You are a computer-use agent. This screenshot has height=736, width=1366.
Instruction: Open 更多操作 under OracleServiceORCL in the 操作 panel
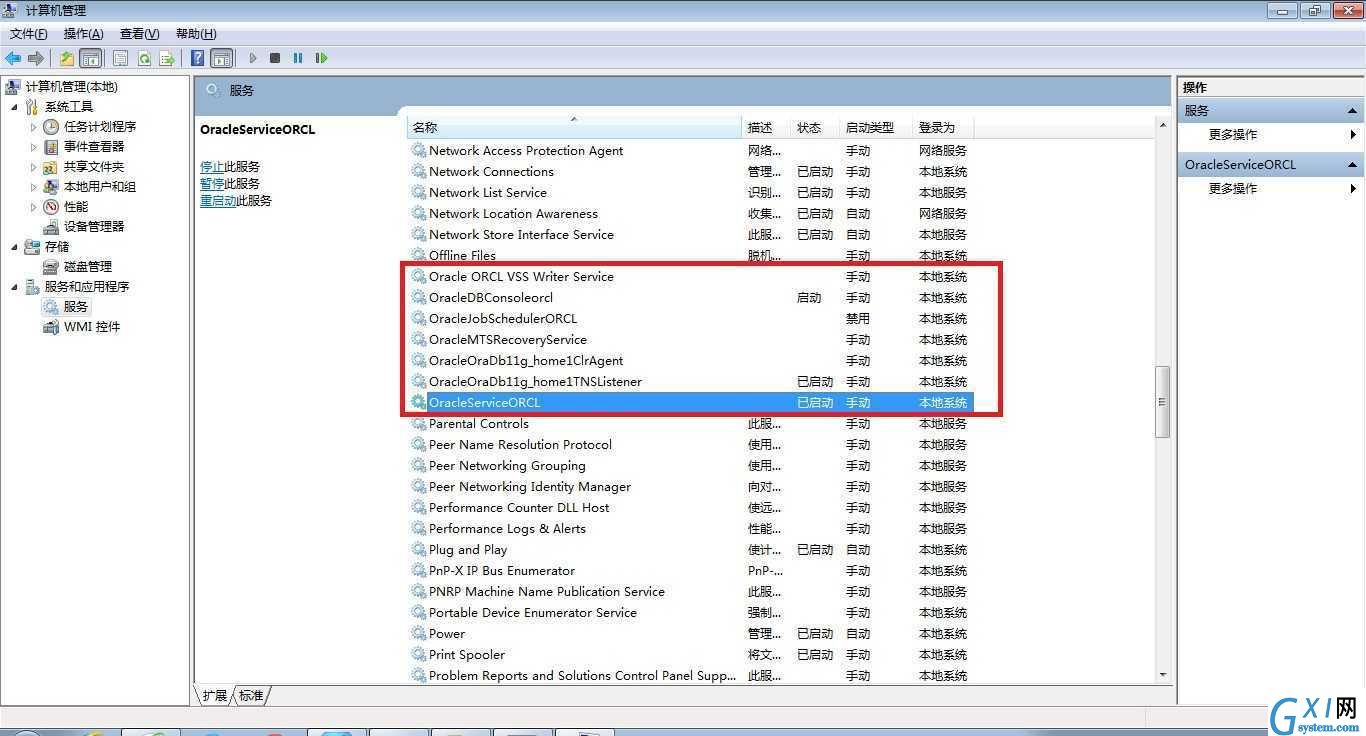click(1233, 189)
